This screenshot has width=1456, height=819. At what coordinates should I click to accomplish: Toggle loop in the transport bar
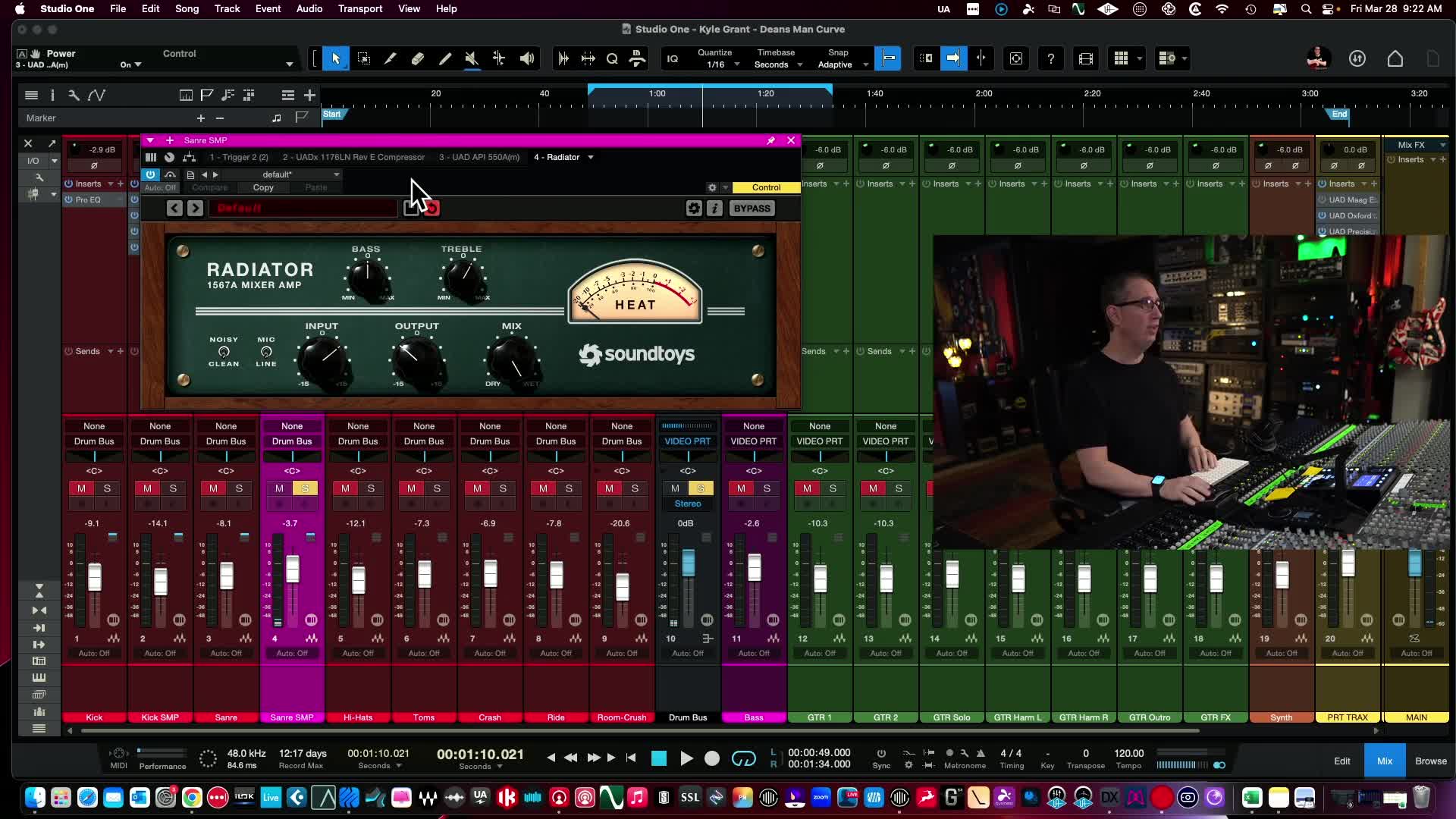pos(743,758)
